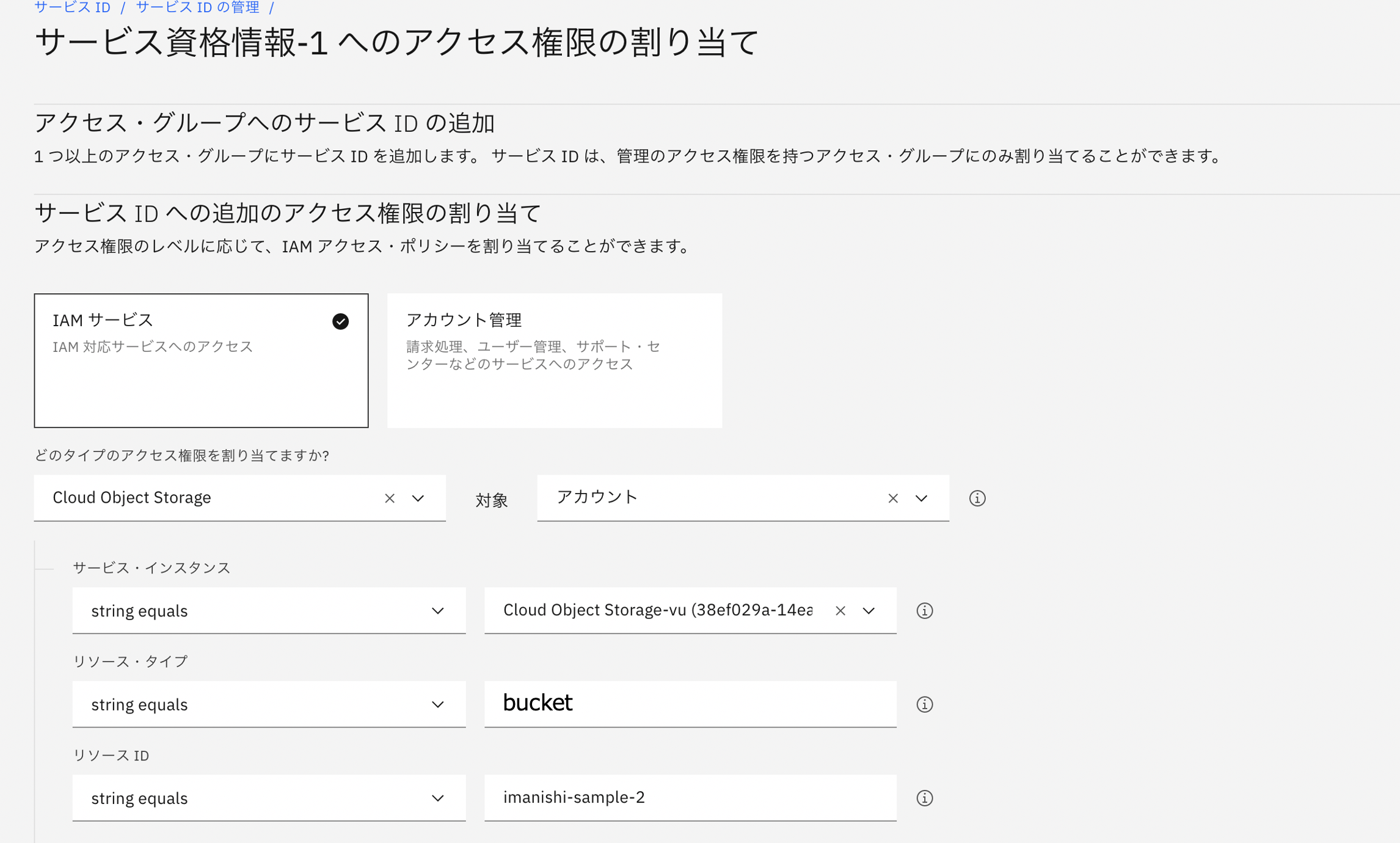Viewport: 1400px width, 843px height.
Task: Click the IAM サービス selected checkmark
Action: click(340, 321)
